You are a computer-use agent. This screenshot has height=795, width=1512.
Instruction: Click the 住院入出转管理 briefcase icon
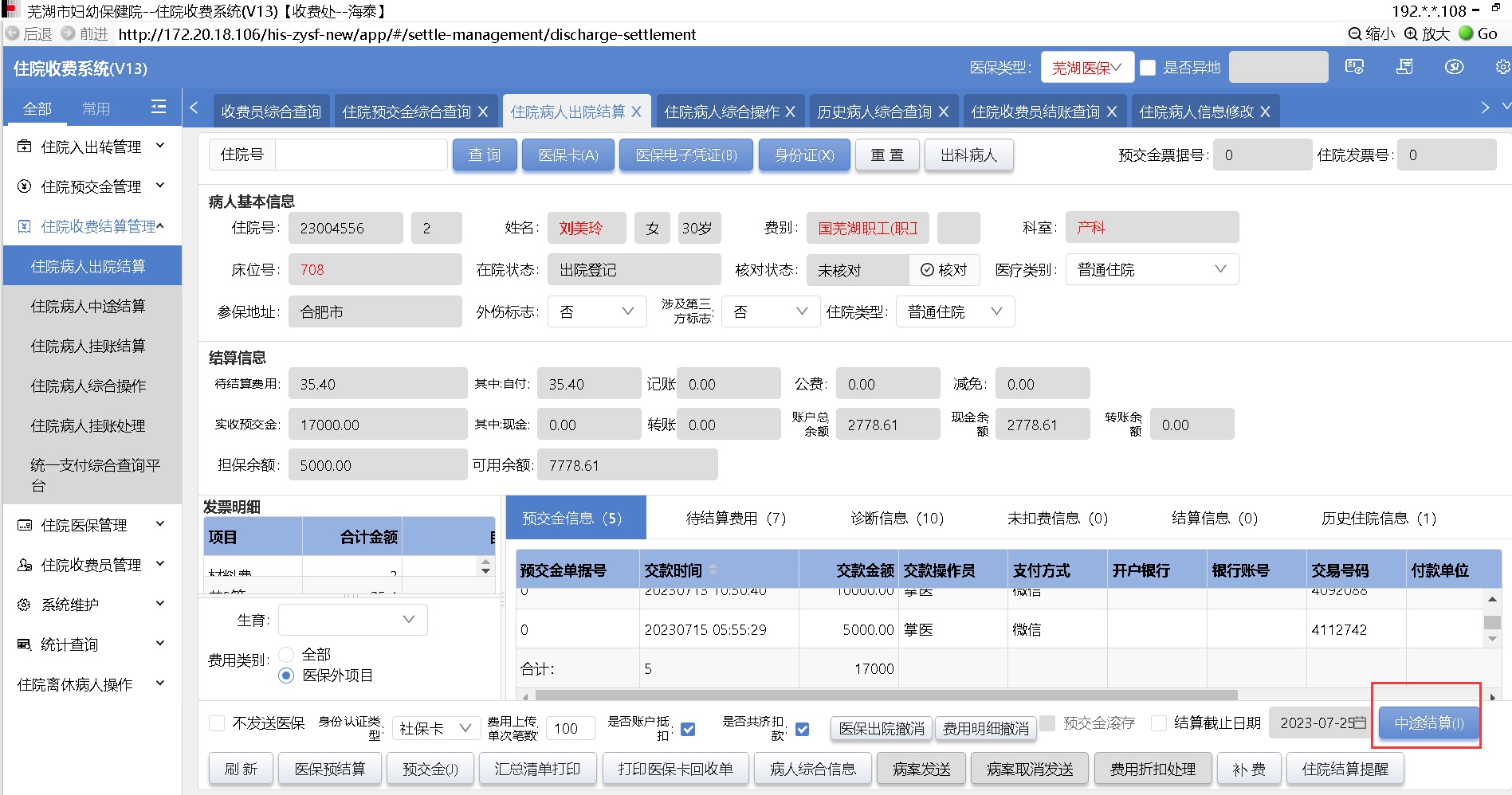25,147
